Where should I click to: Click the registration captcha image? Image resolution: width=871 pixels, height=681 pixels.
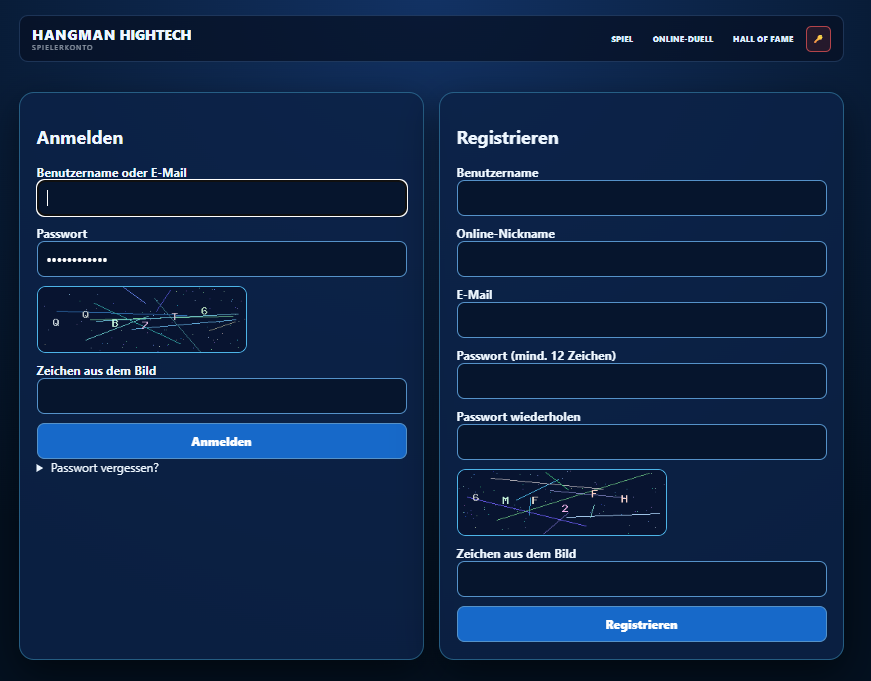point(562,503)
